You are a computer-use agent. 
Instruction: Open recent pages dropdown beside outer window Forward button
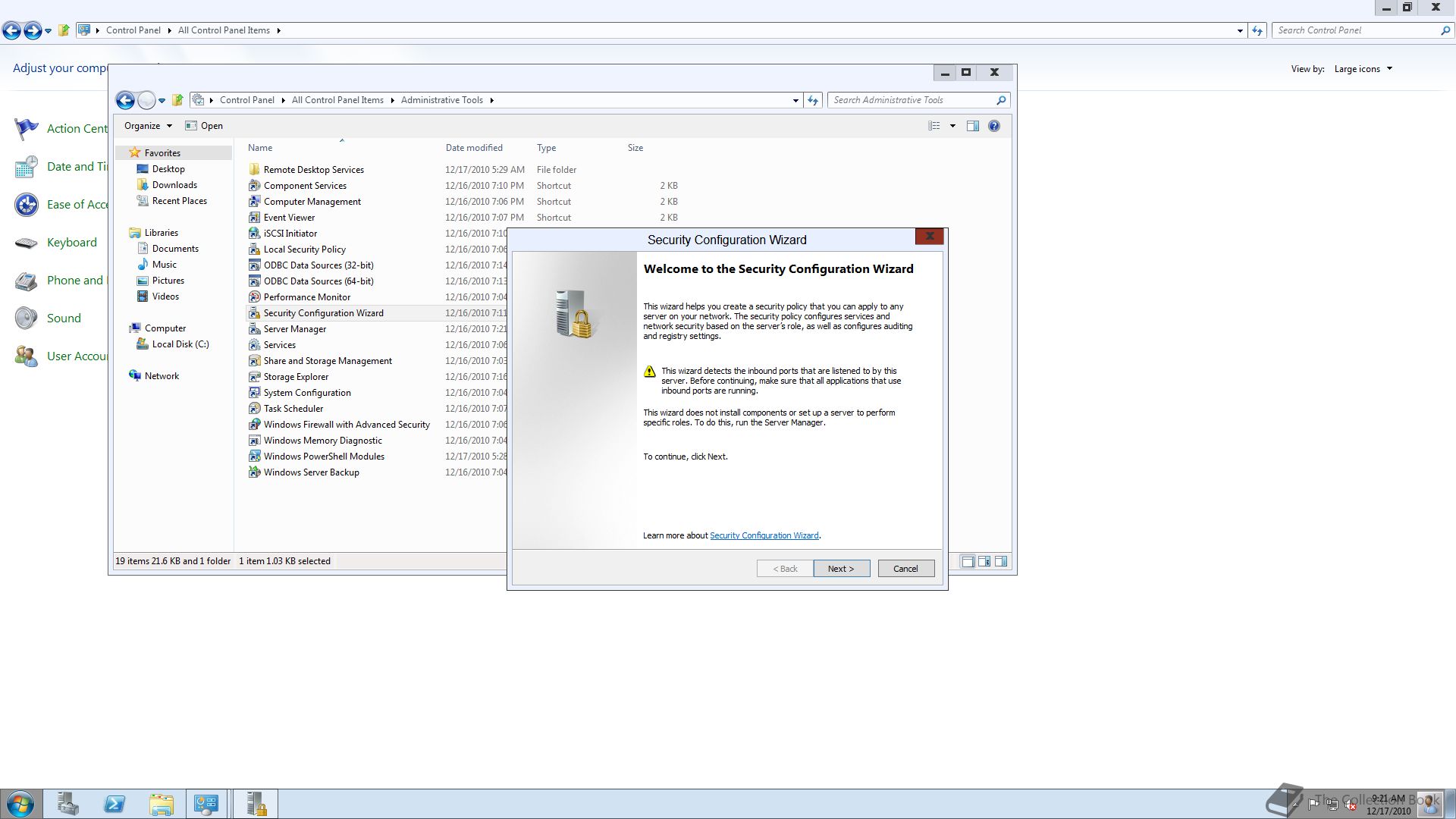pyautogui.click(x=48, y=31)
